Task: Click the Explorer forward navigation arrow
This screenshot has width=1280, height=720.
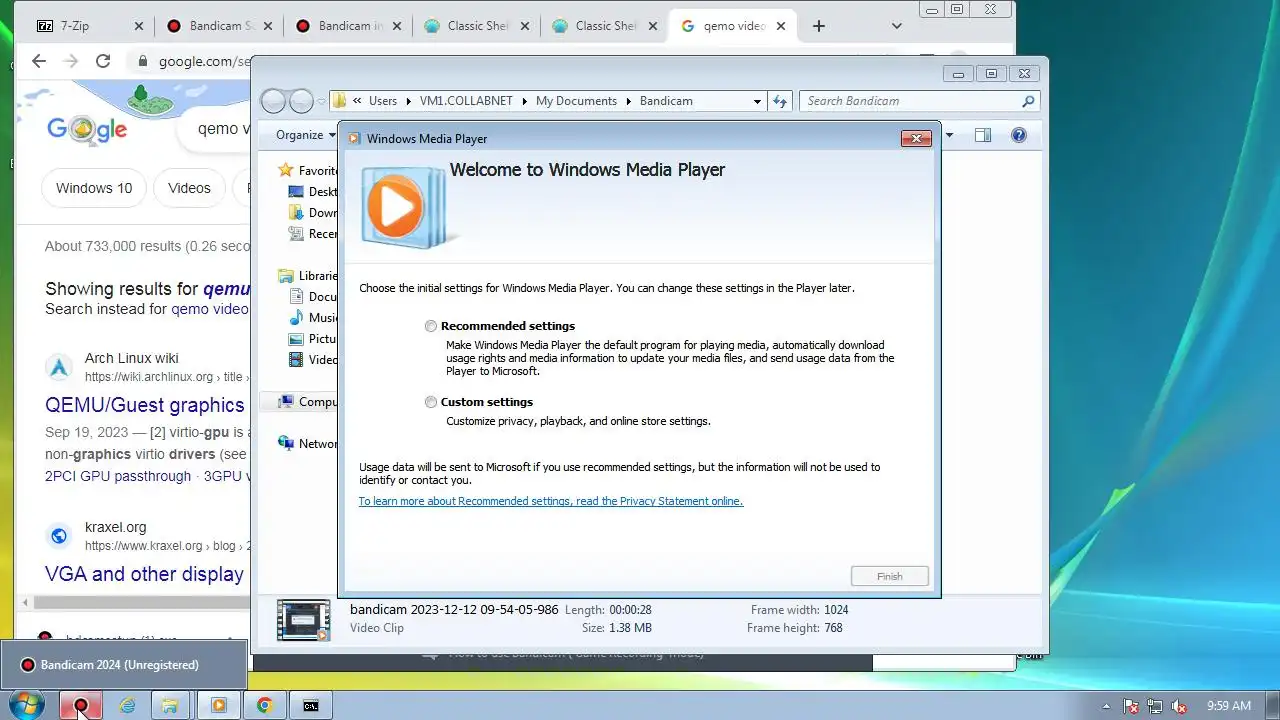Action: [x=301, y=101]
